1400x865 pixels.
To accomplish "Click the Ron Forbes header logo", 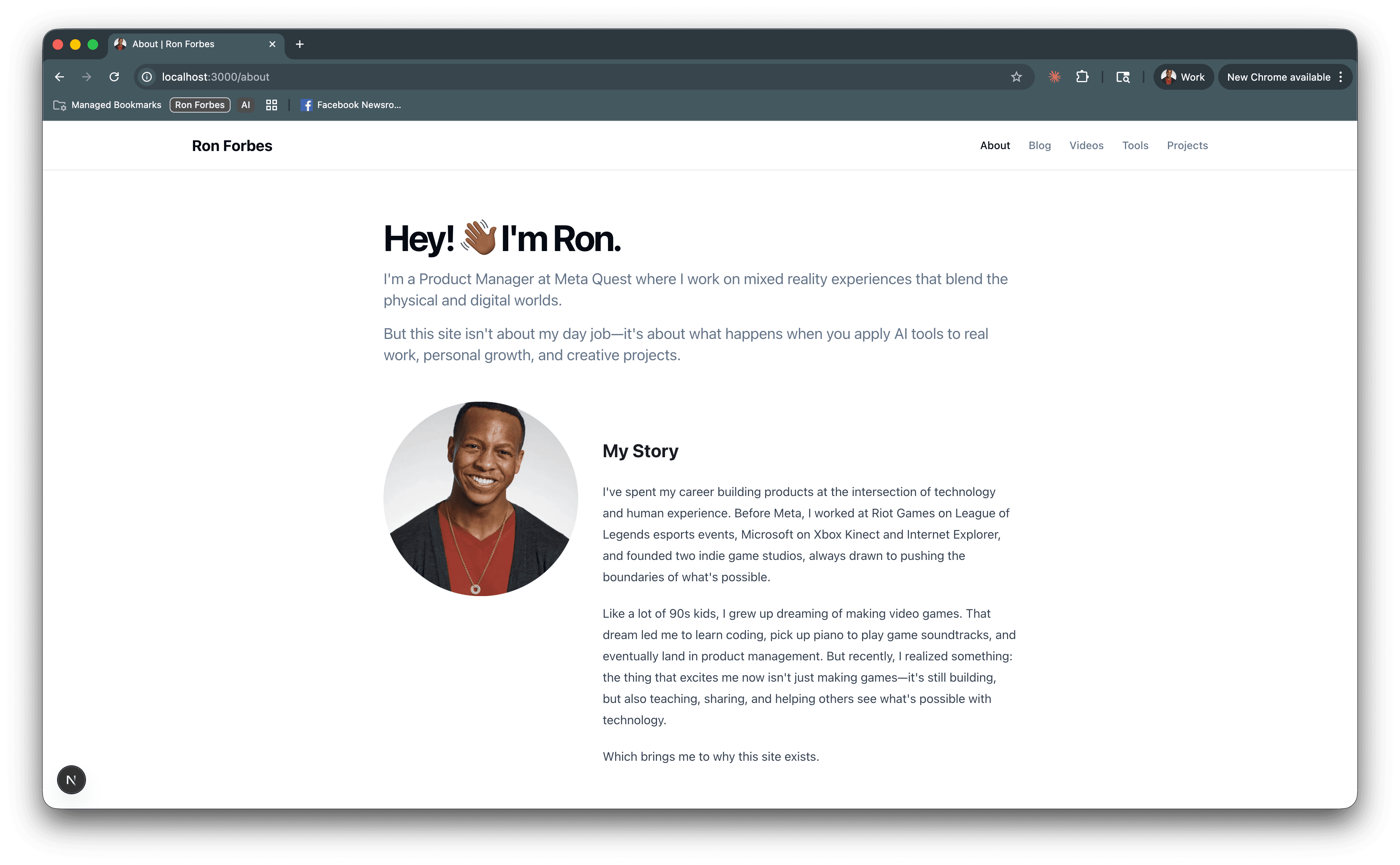I will pos(231,145).
